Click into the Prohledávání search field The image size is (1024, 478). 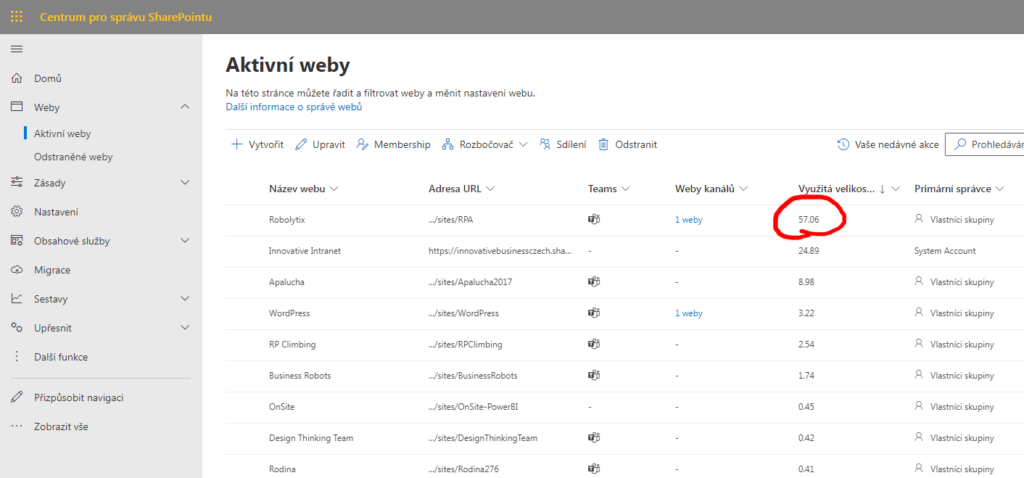(x=984, y=144)
